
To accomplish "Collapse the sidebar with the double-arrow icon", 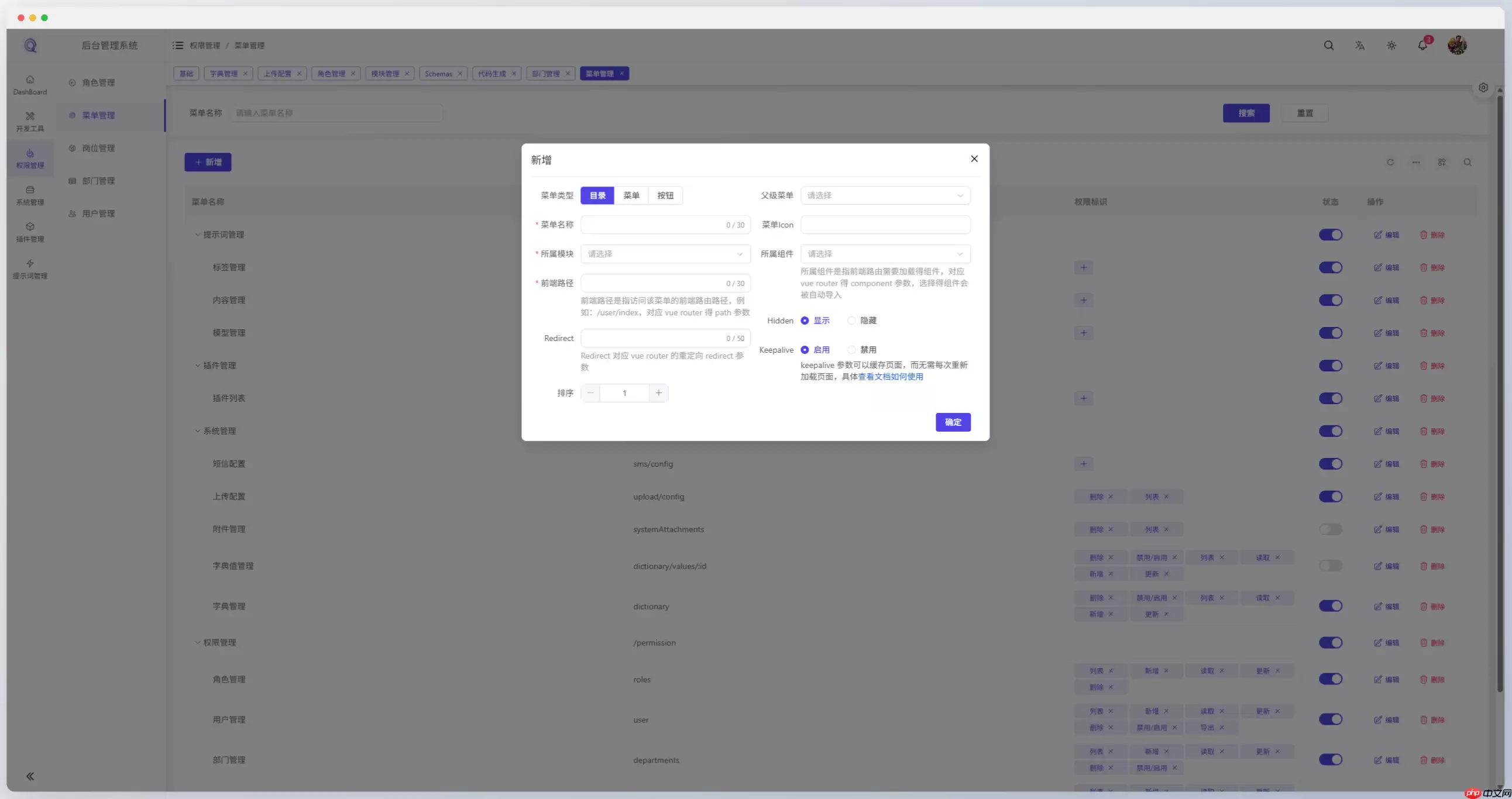I will click(x=30, y=776).
